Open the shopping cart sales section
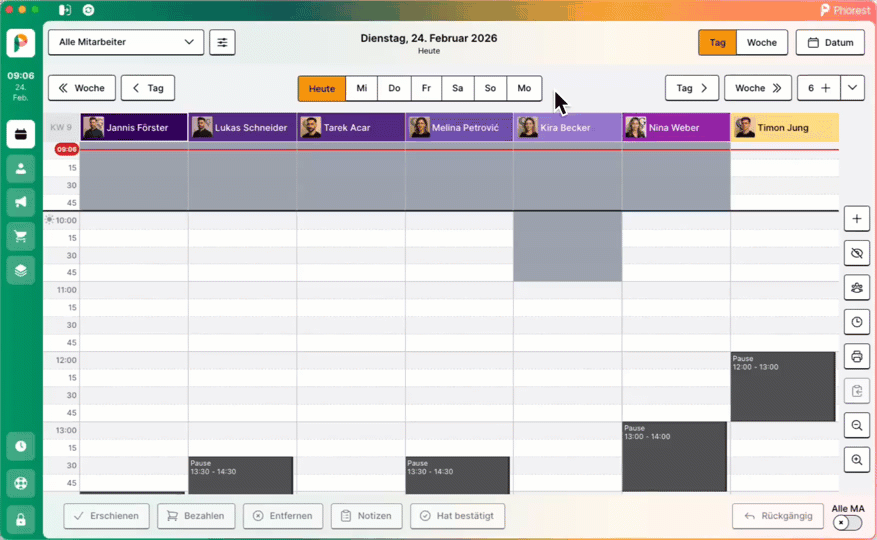 point(21,236)
